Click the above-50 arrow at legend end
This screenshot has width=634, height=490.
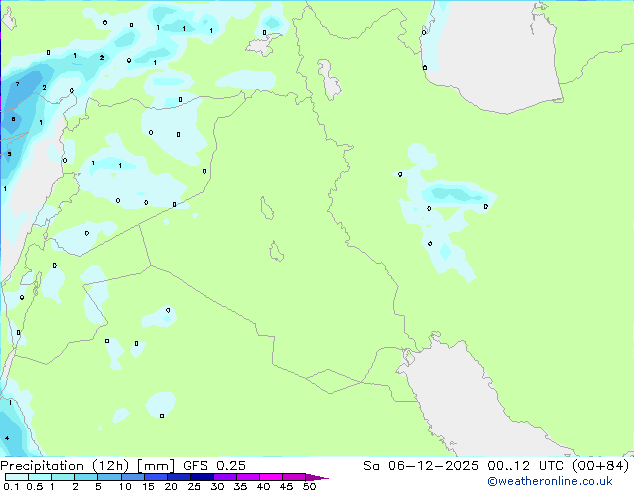tap(317, 477)
